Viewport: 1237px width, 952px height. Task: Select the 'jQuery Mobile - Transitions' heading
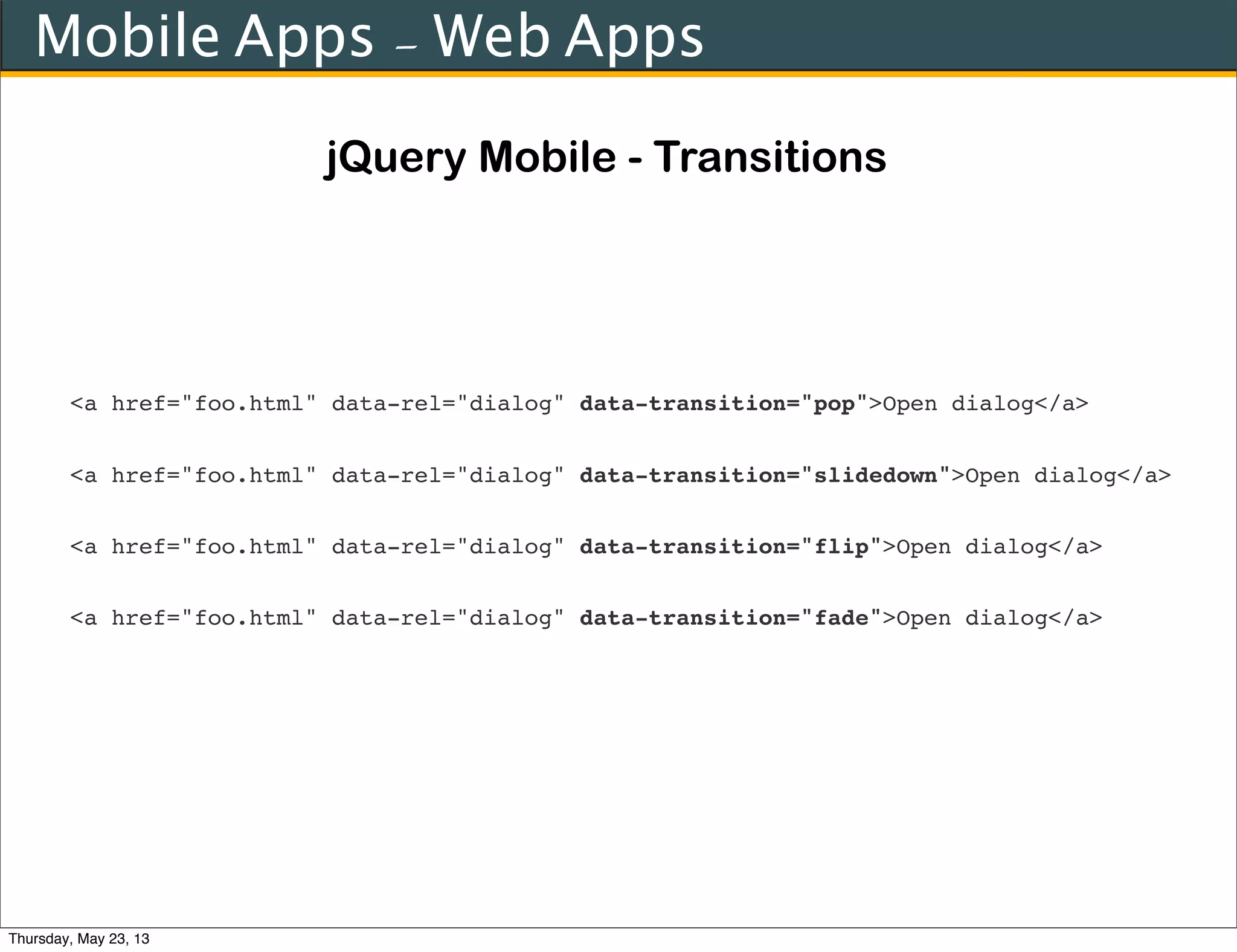click(605, 158)
